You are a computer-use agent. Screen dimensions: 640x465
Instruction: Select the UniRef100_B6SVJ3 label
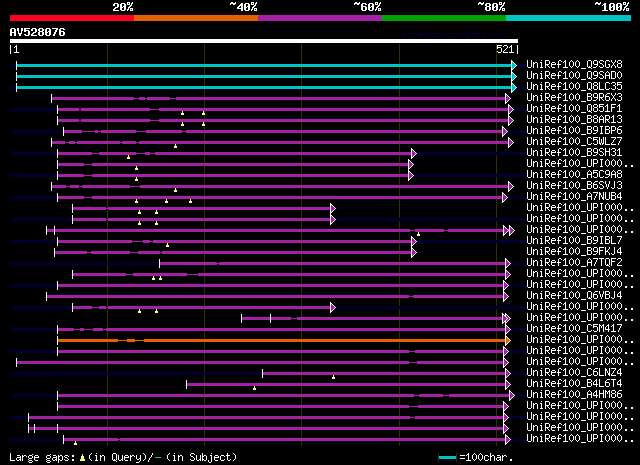tap(574, 186)
